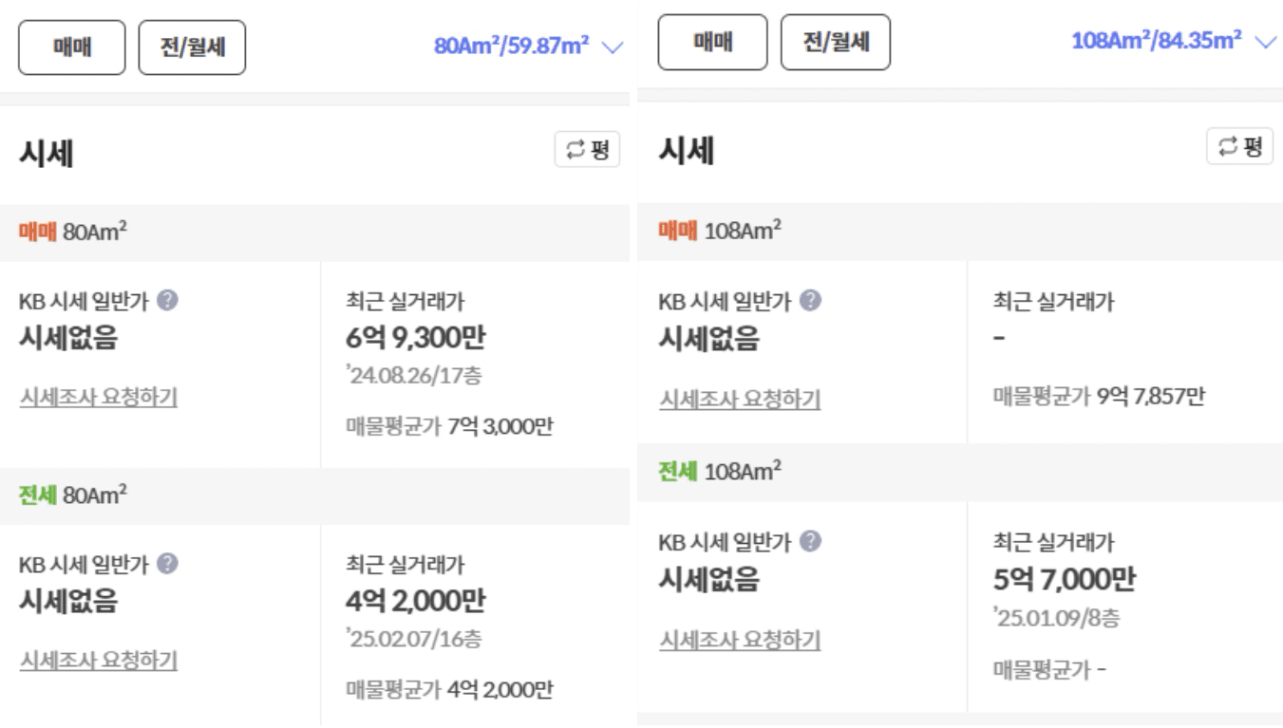Toggle the 평 unit switch in the 108Am² panel
This screenshot has height=728, width=1283.
click(1240, 146)
